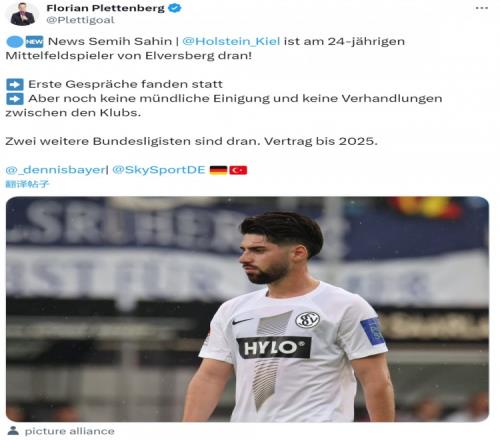This screenshot has height=440, width=500.
Task: Open the three-dot more options menu
Action: 482,8
